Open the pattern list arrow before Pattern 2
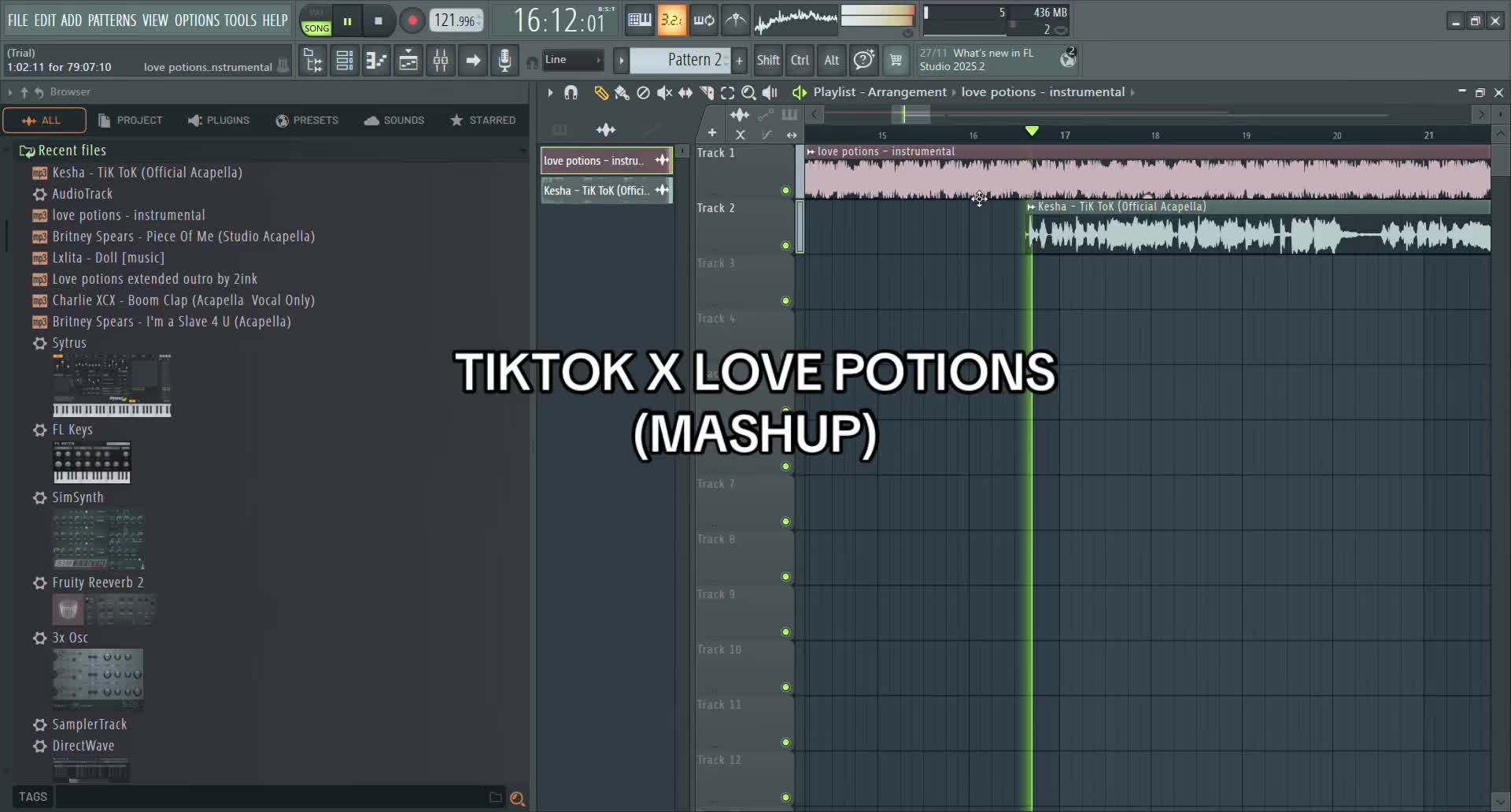Image resolution: width=1511 pixels, height=812 pixels. point(621,60)
